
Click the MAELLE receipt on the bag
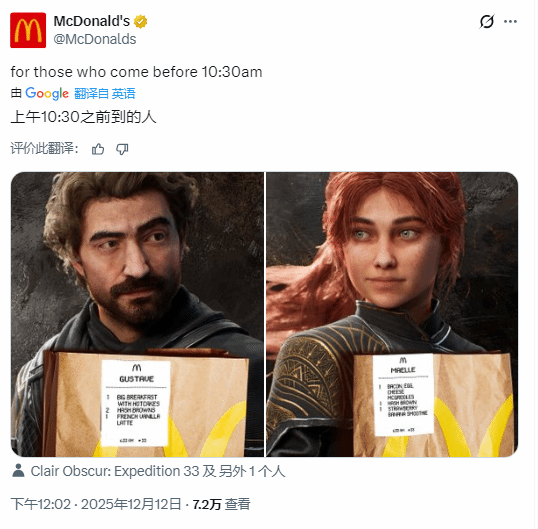(404, 395)
